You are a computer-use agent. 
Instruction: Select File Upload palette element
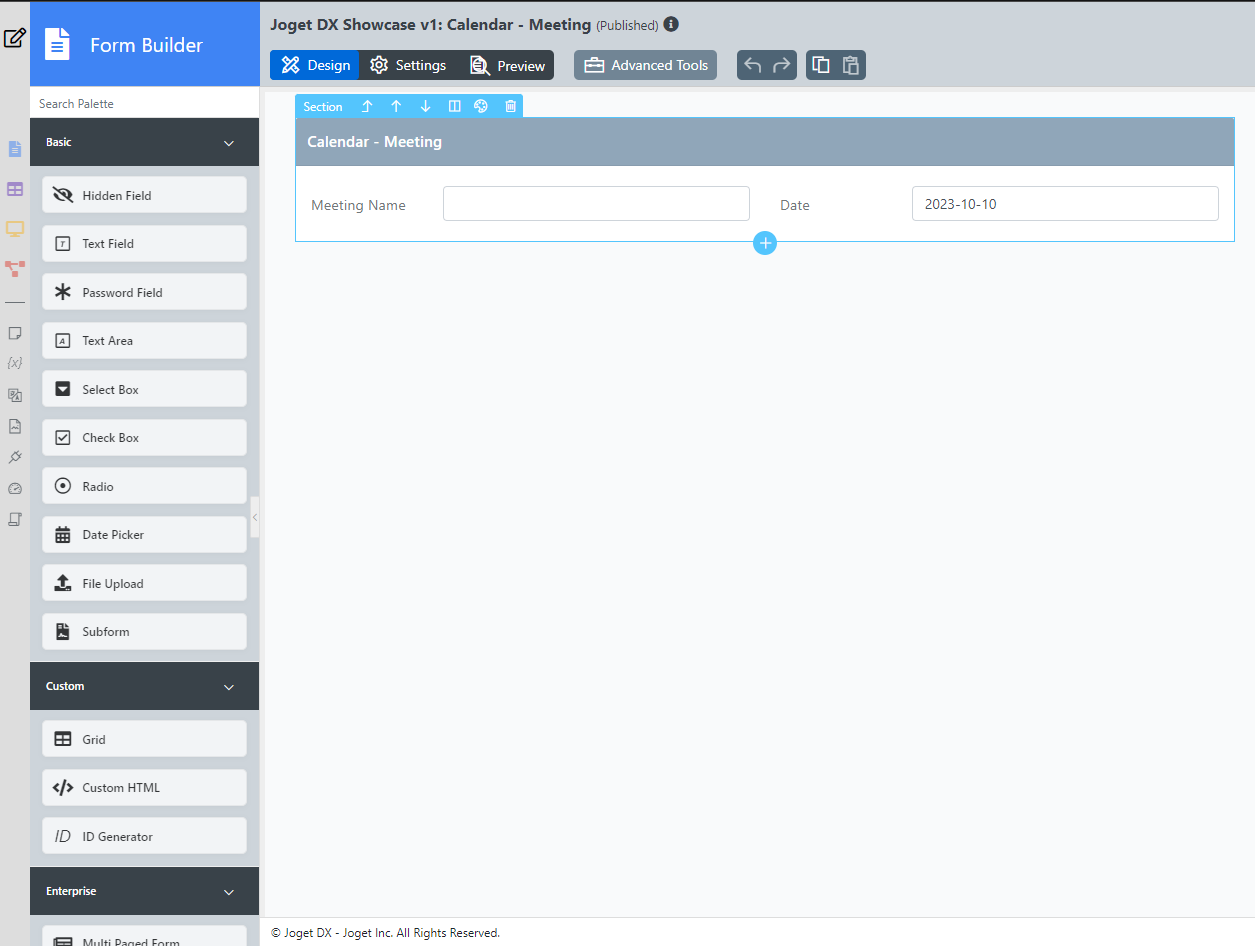[x=144, y=583]
